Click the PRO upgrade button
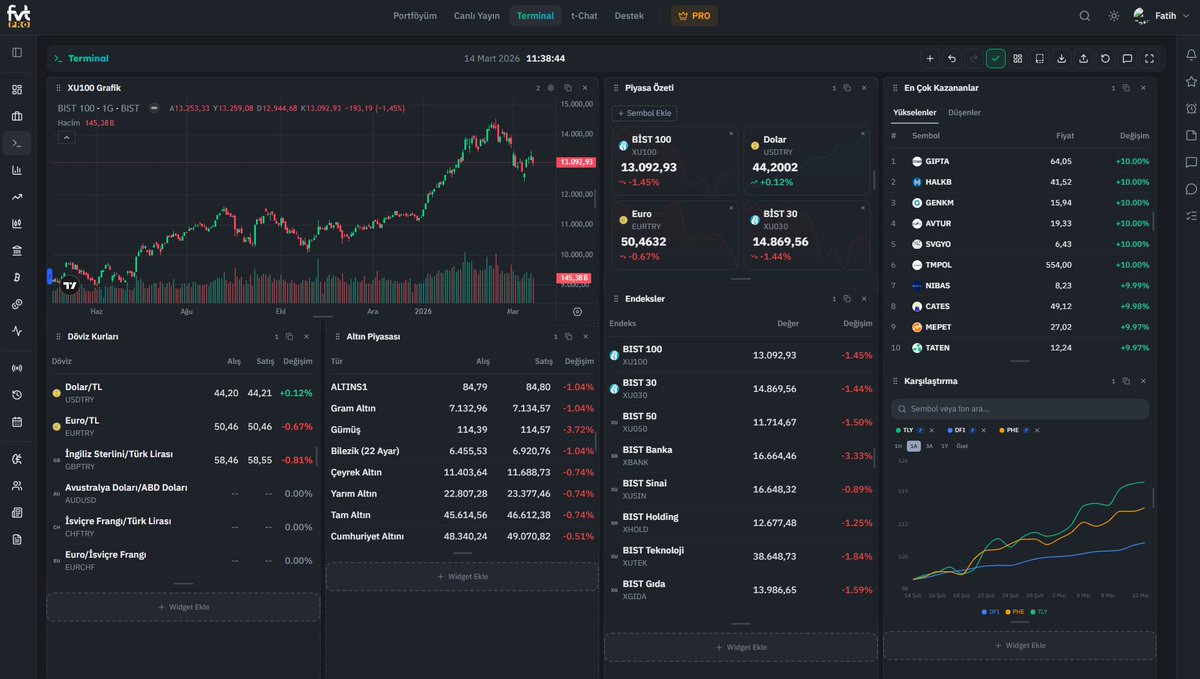This screenshot has width=1200, height=679. 694,16
